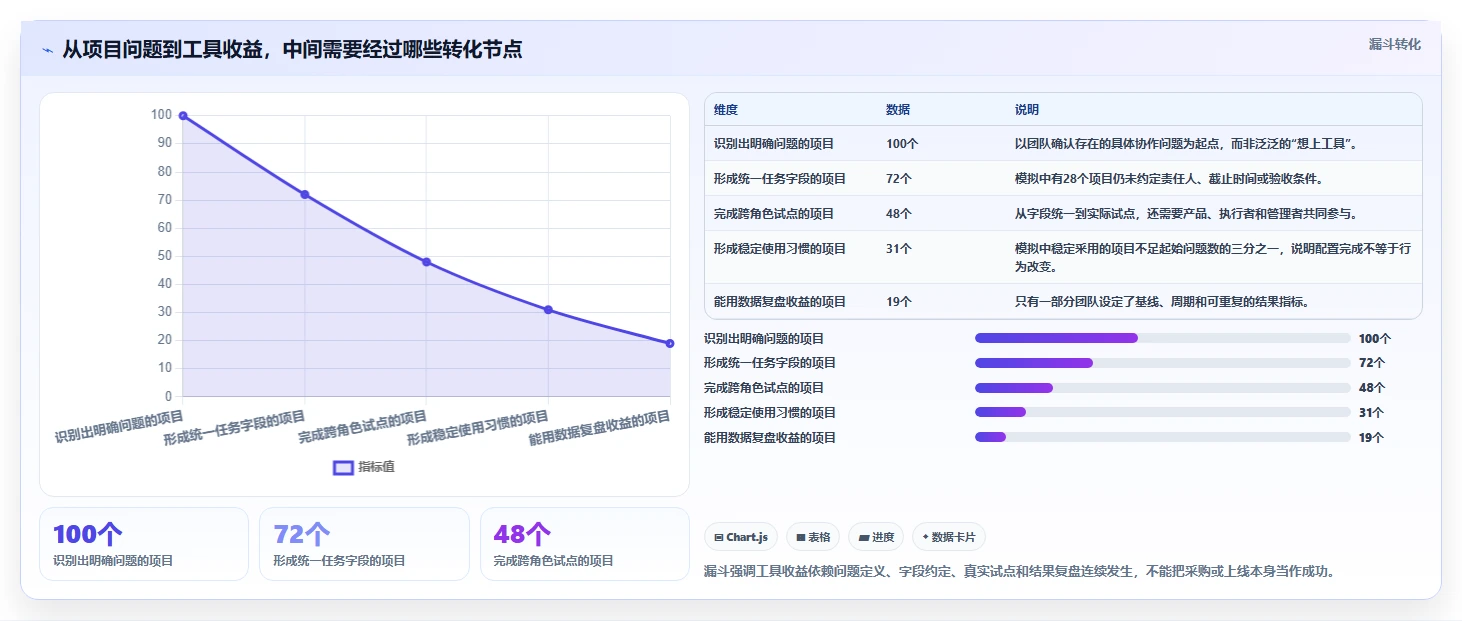This screenshot has height=621, width=1462.
Task: Click the 数据 table column header
Action: [898, 110]
